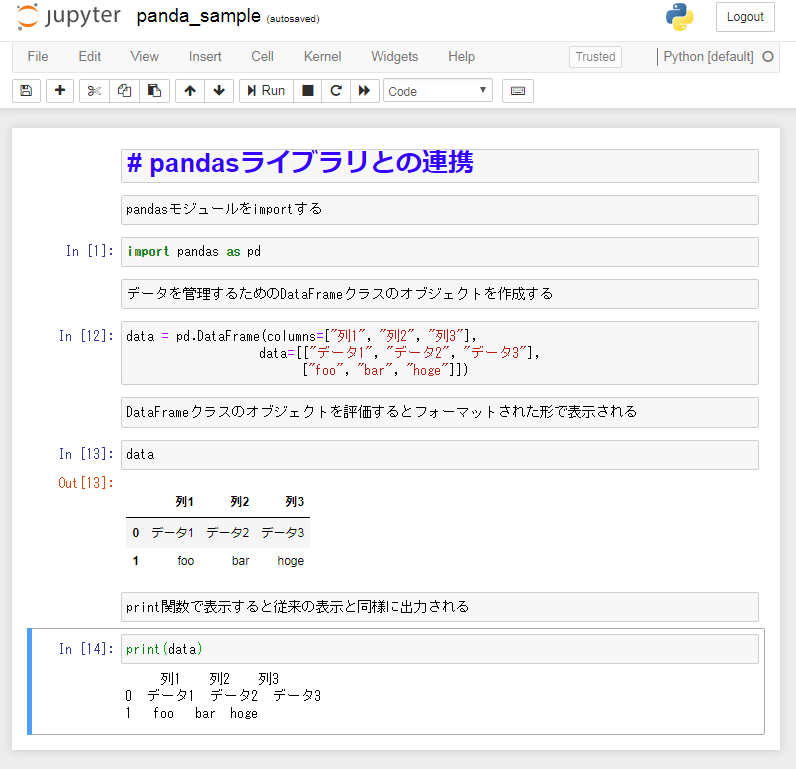Click the import pandas as pd code cell

tap(440, 252)
